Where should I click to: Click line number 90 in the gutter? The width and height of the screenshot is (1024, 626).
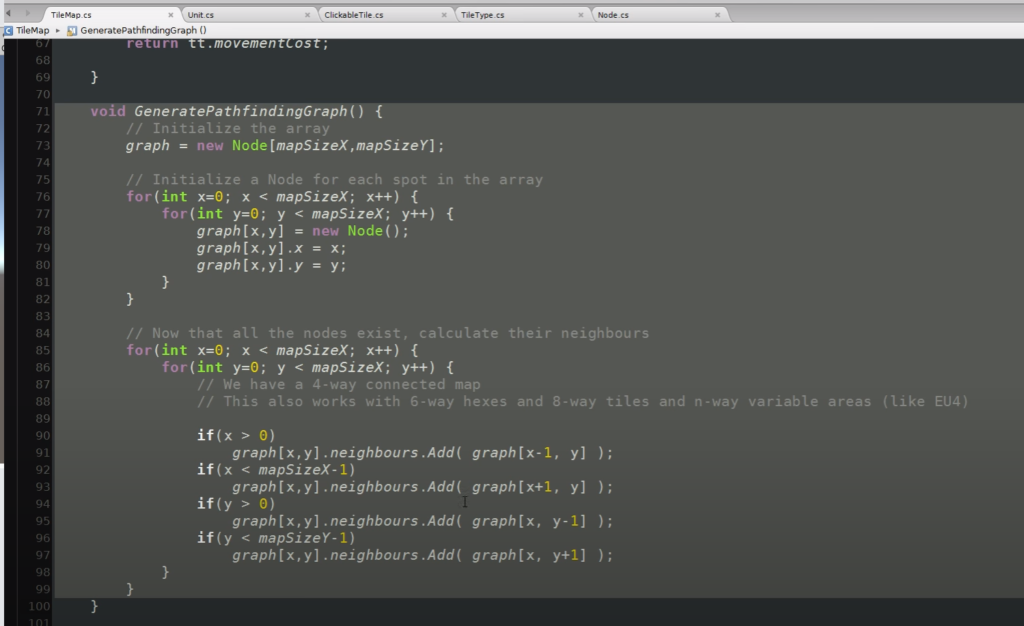42,435
